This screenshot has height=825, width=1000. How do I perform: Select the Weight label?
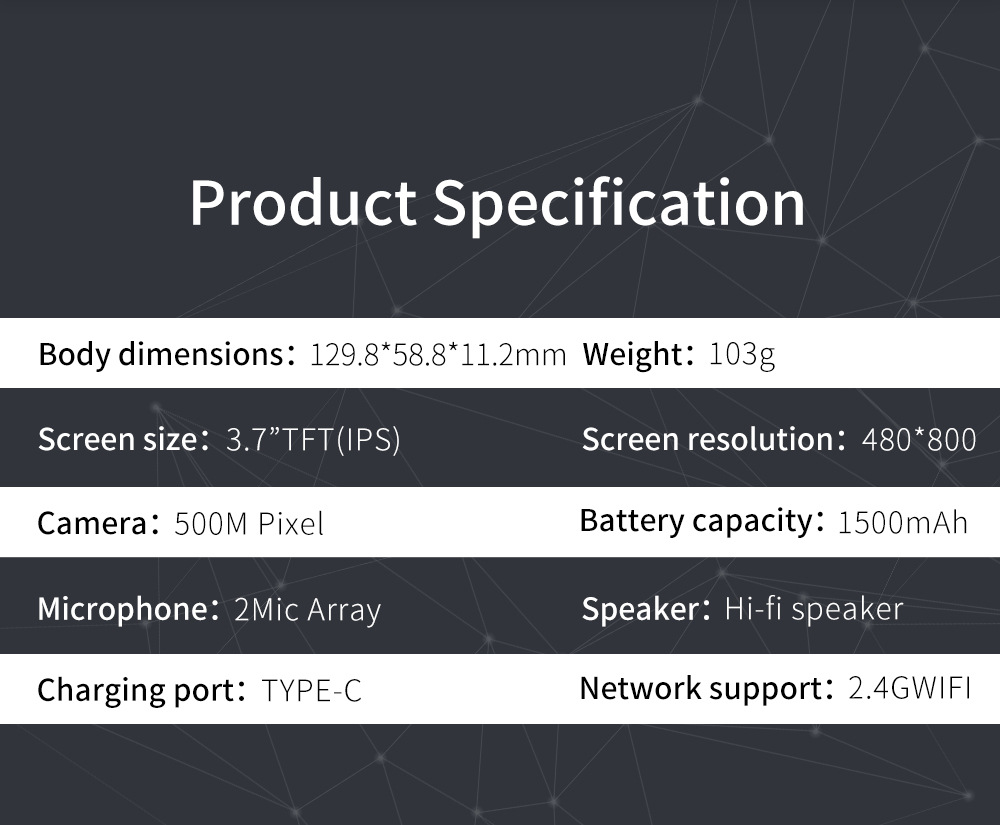[632, 354]
